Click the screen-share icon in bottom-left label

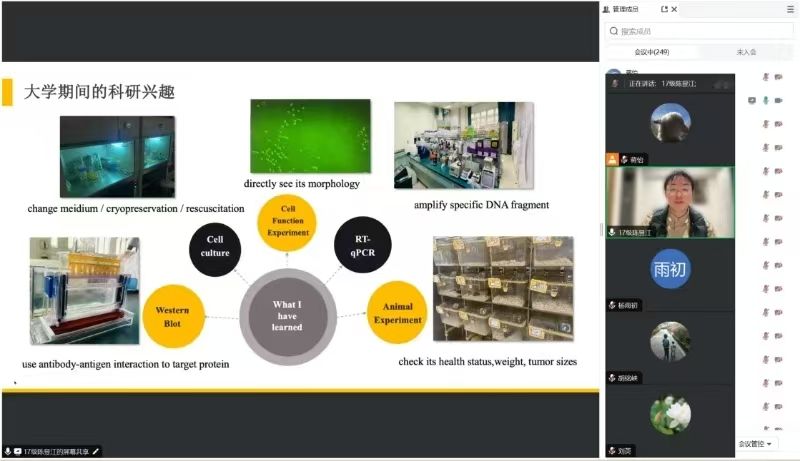(17, 452)
